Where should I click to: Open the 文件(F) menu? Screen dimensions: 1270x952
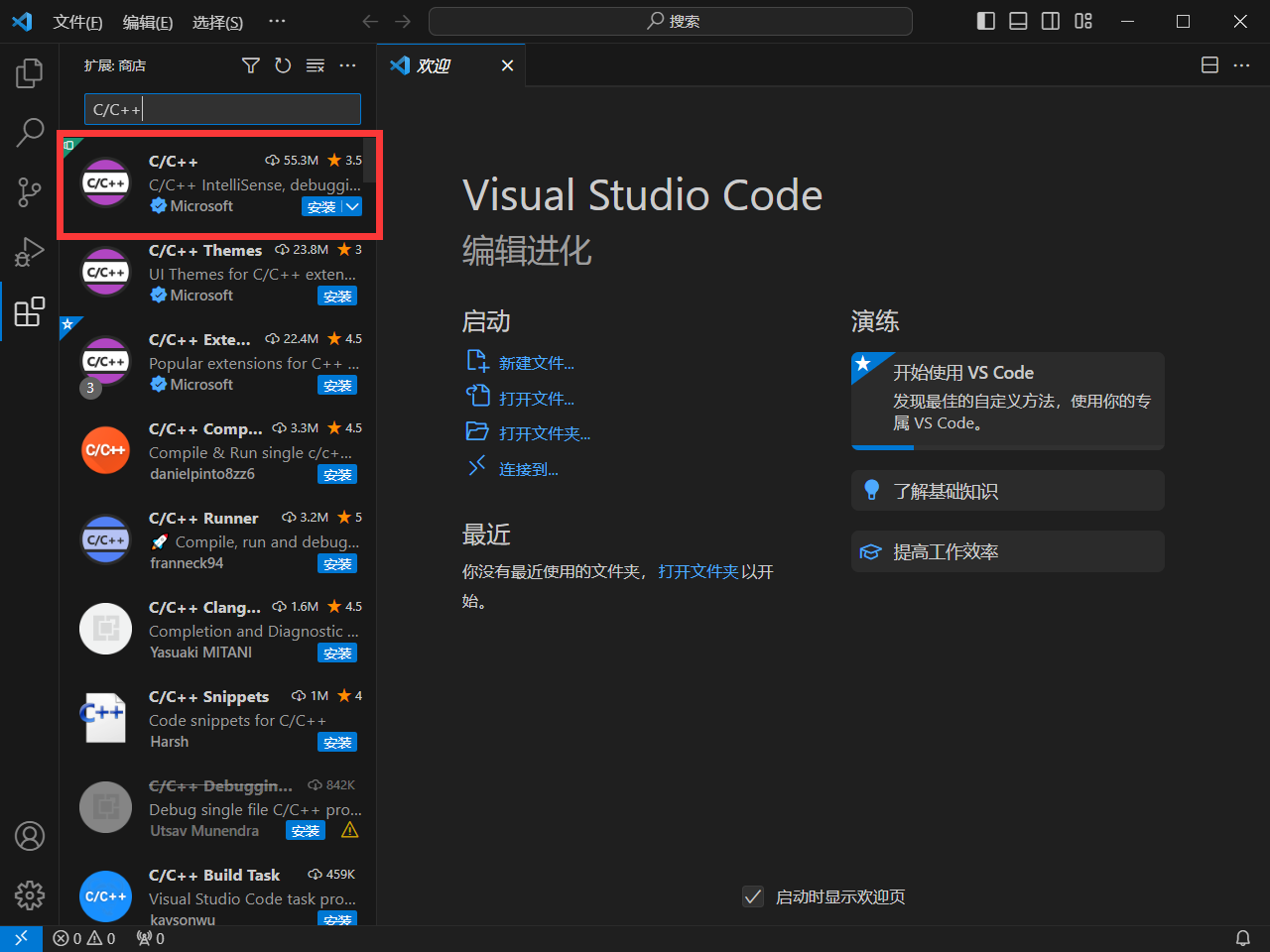coord(77,22)
